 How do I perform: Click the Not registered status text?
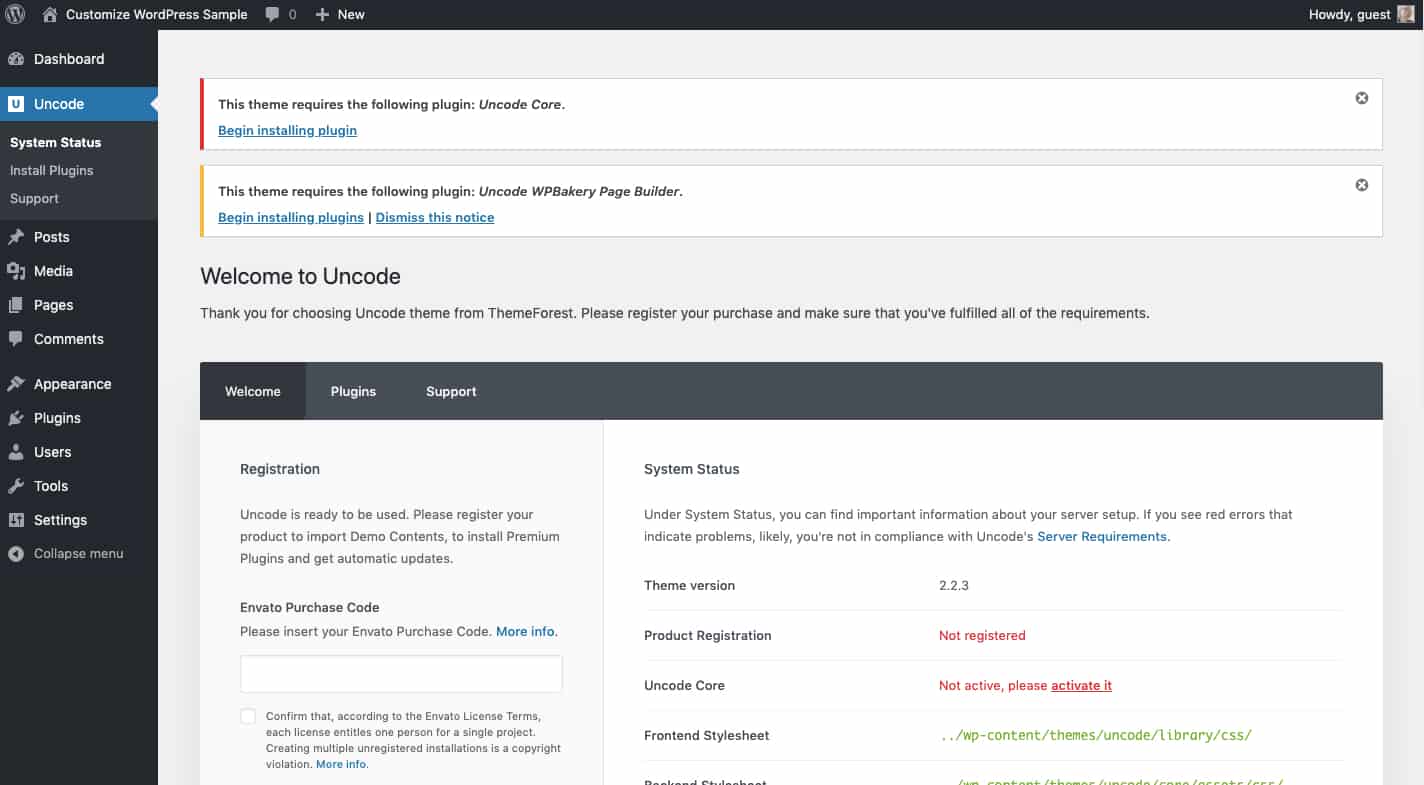[982, 636]
